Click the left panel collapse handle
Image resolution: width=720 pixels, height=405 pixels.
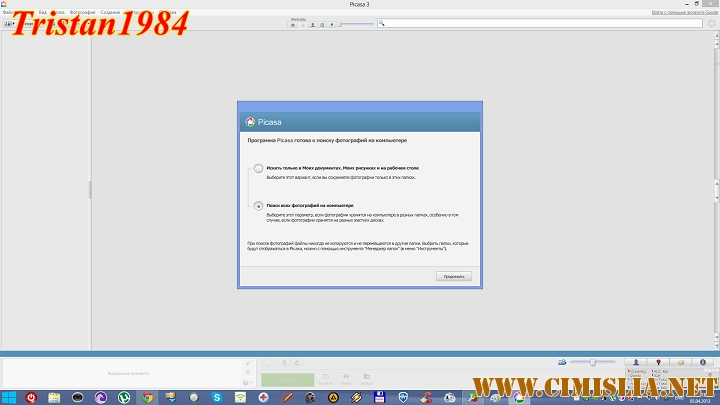pos(90,189)
